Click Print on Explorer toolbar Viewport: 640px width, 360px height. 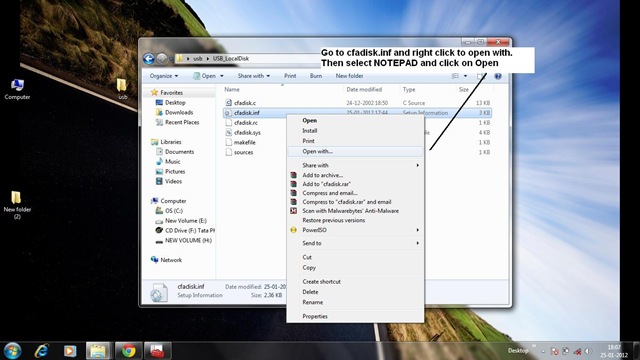(290, 76)
